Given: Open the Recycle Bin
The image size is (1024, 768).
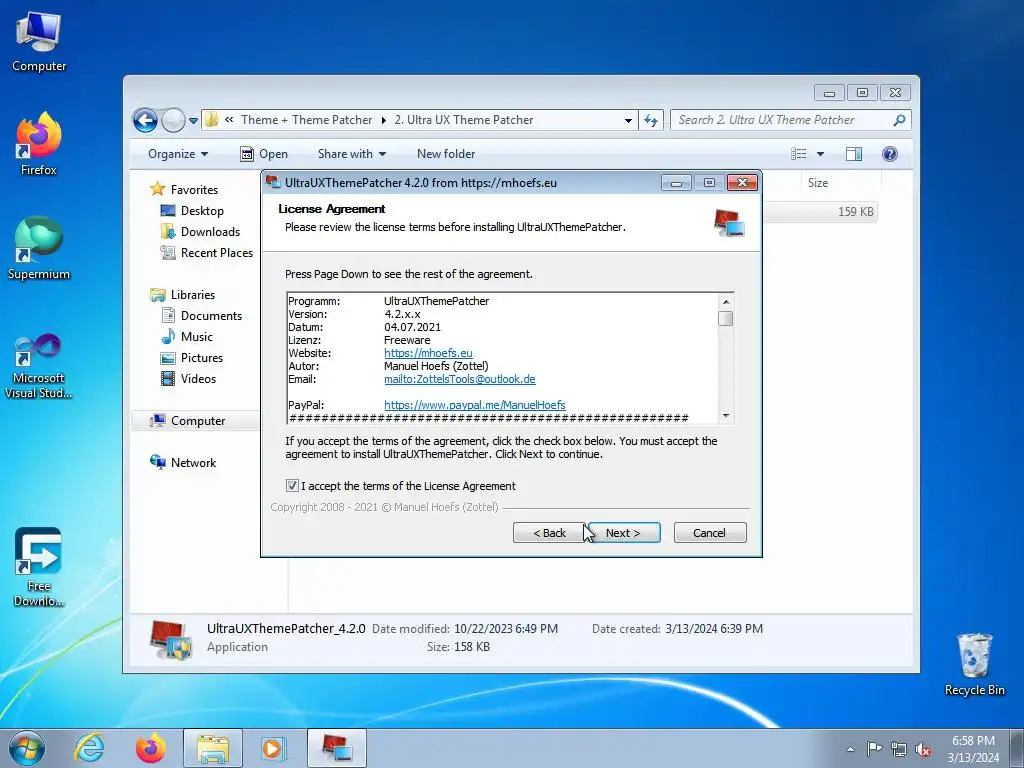Looking at the screenshot, I should point(974,664).
